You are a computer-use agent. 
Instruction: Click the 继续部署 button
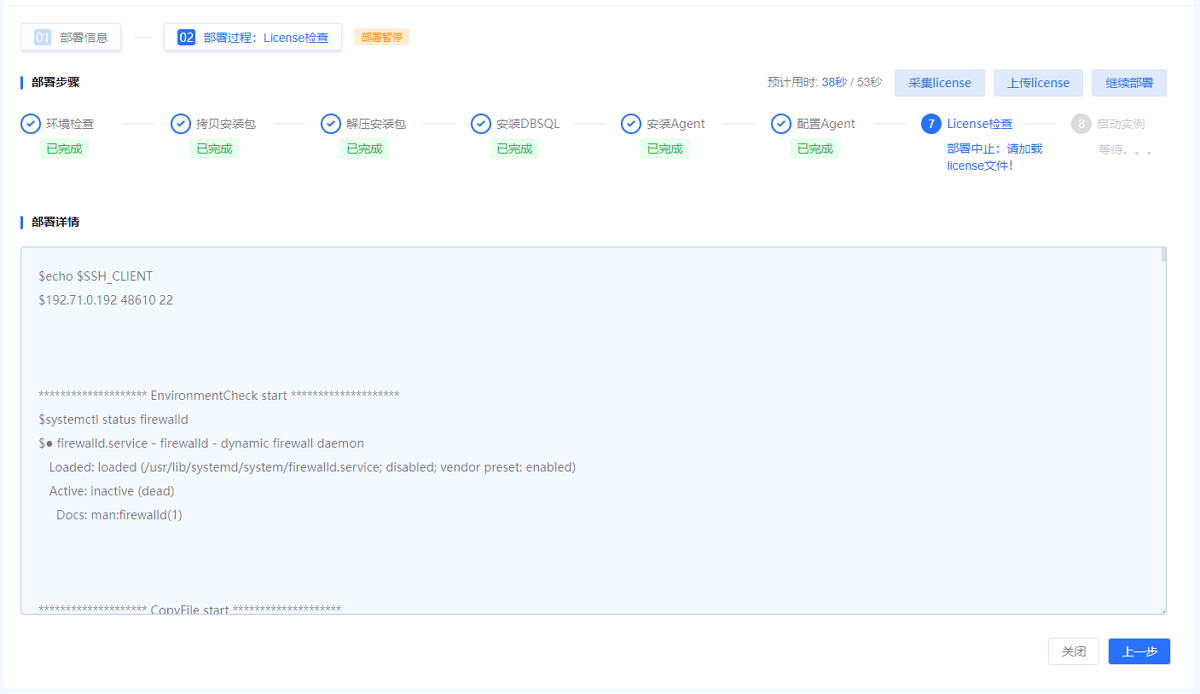pyautogui.click(x=1128, y=83)
